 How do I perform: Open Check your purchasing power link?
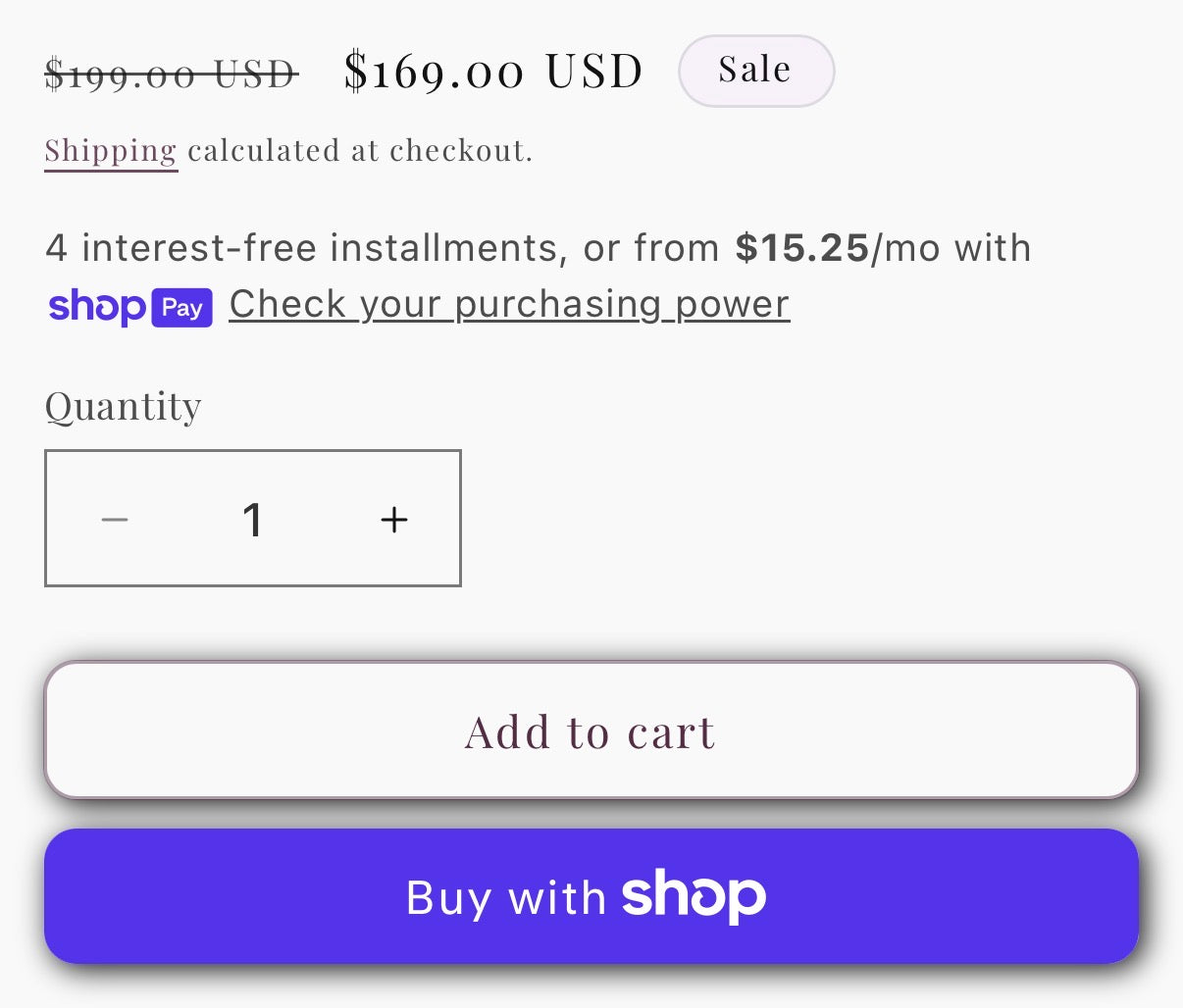pyautogui.click(x=509, y=305)
